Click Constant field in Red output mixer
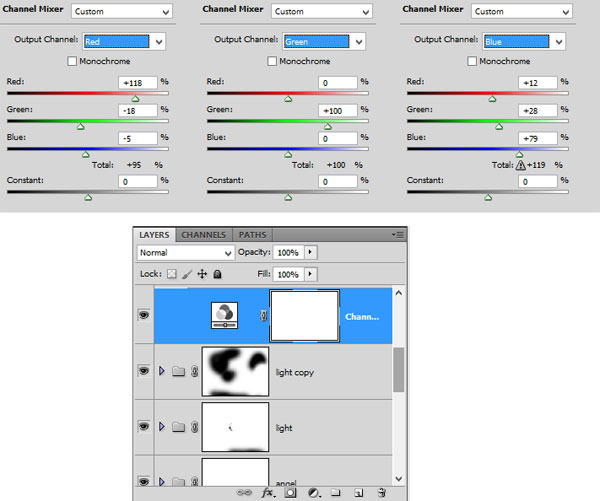Screen dimensions: 600x501 138,181
